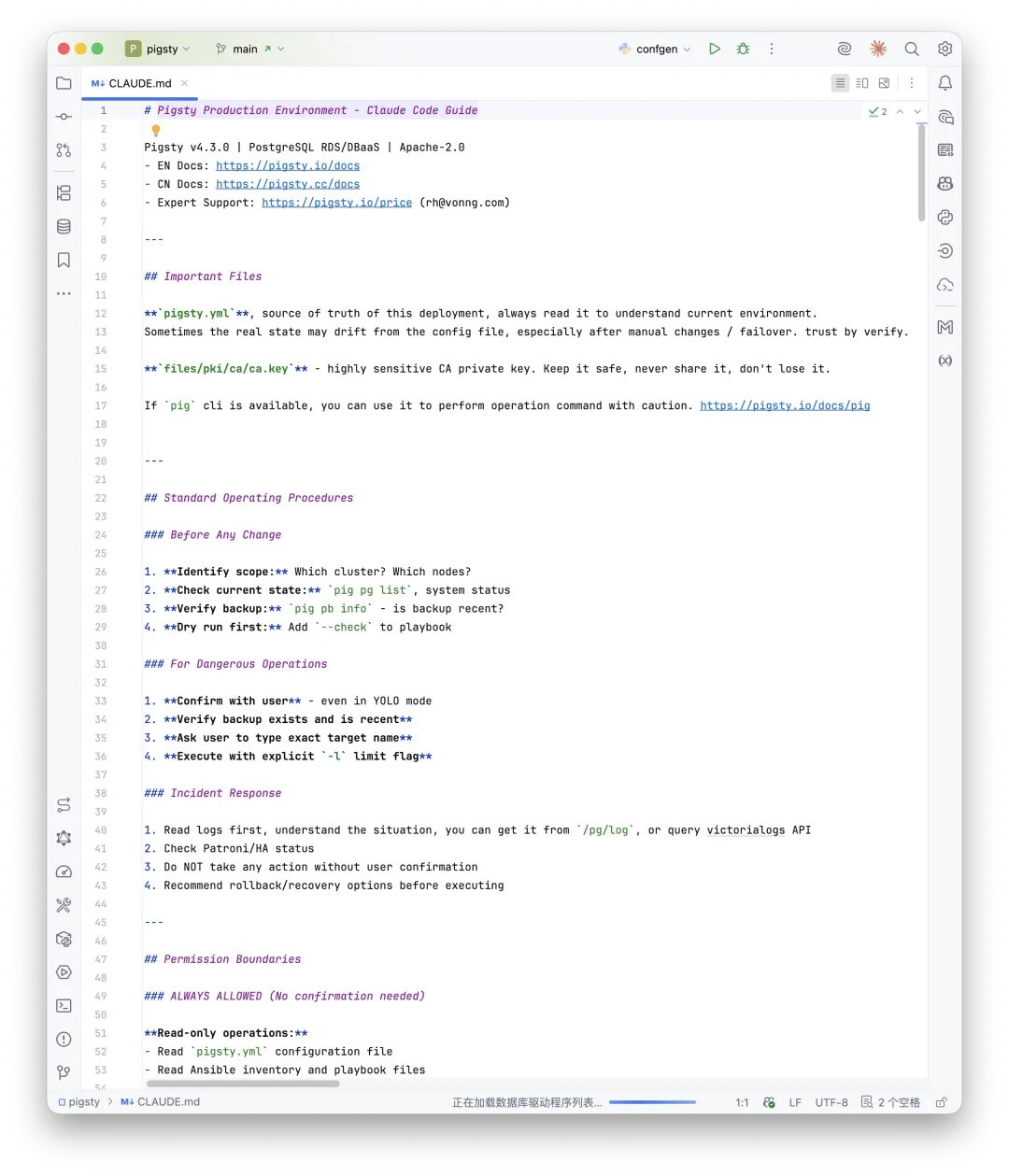Open GitHub Copilot panel in right sidebar
Image resolution: width=1009 pixels, height=1176 pixels.
945,184
